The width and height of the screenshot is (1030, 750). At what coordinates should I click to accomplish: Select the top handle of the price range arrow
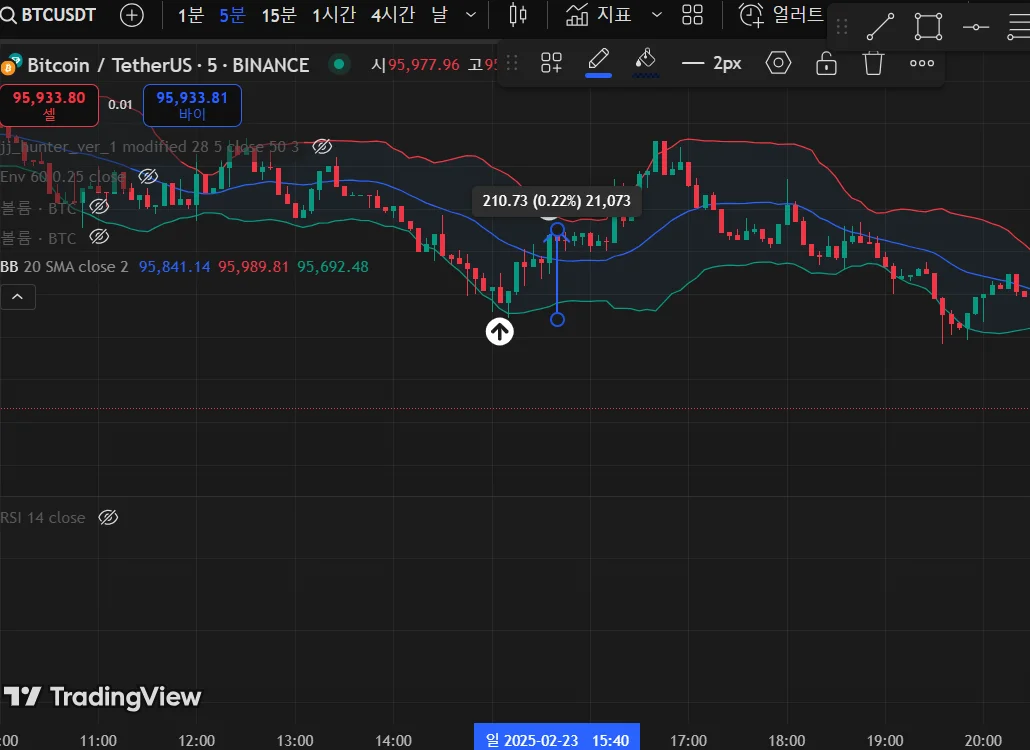point(557,229)
